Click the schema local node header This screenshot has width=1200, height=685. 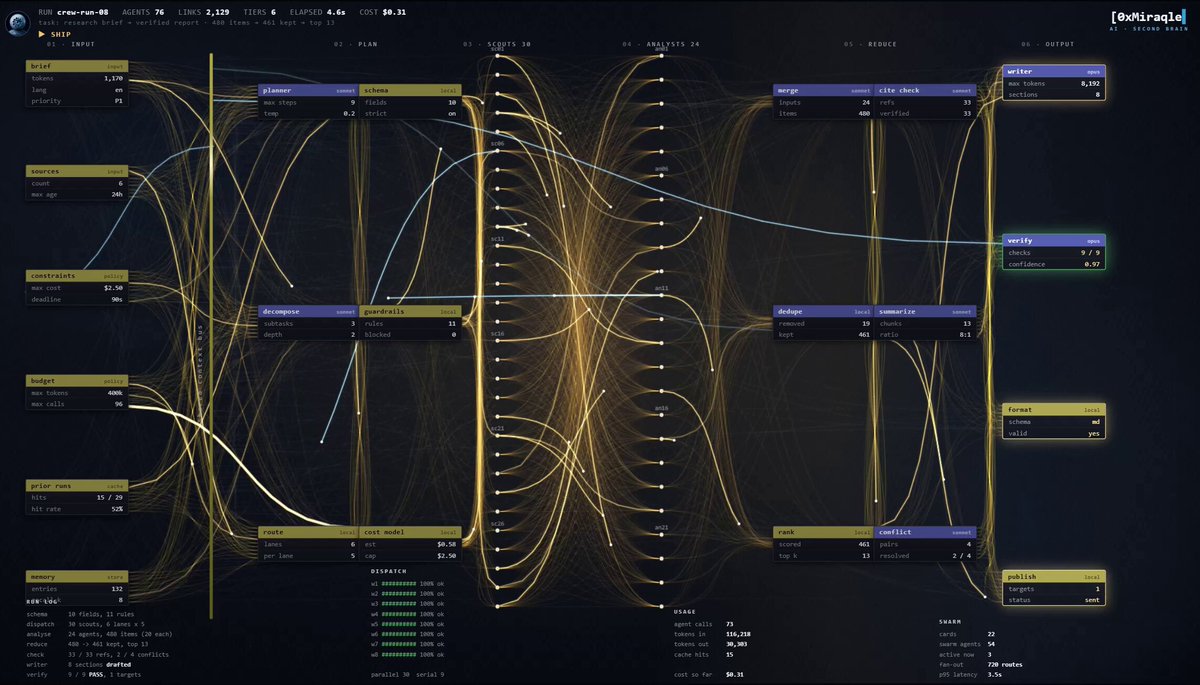410,90
